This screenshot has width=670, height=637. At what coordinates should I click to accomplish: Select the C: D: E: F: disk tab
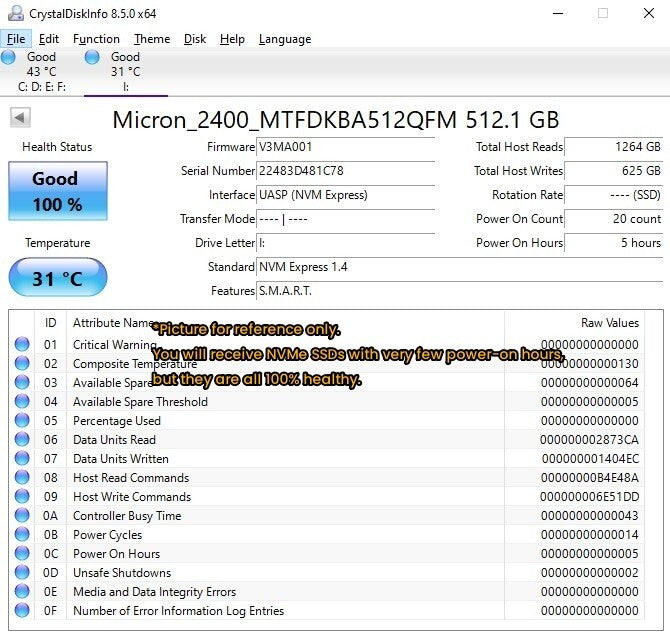click(x=42, y=72)
